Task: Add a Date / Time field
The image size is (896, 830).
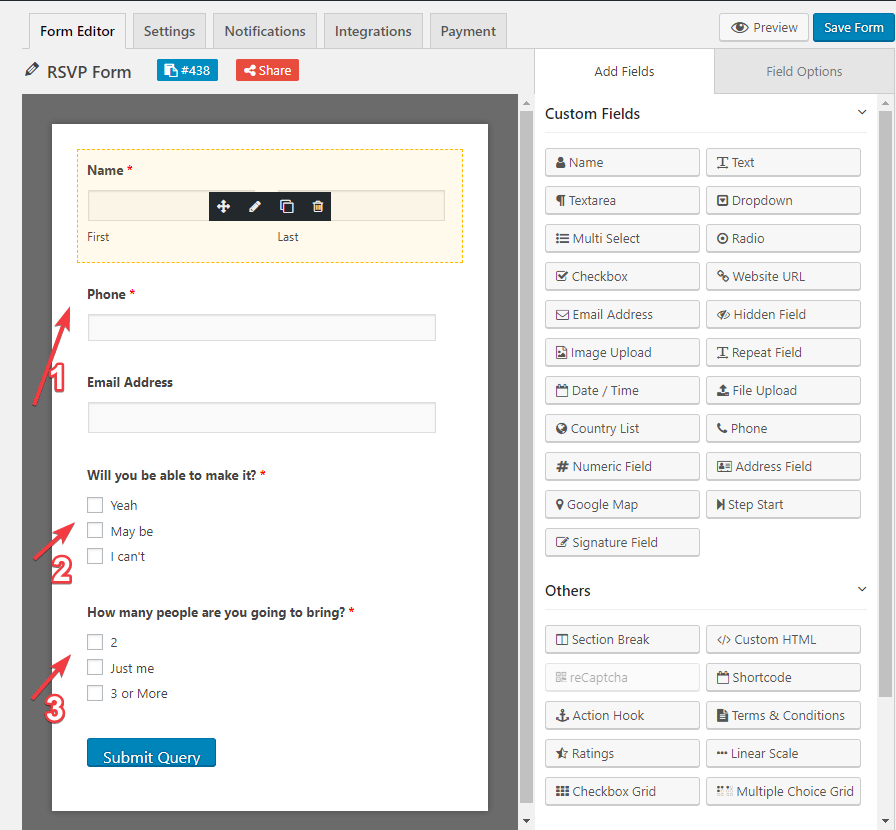Action: tap(622, 390)
